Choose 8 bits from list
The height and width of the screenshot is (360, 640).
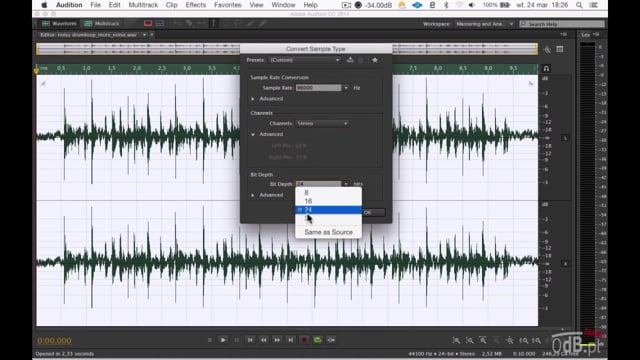[328, 193]
